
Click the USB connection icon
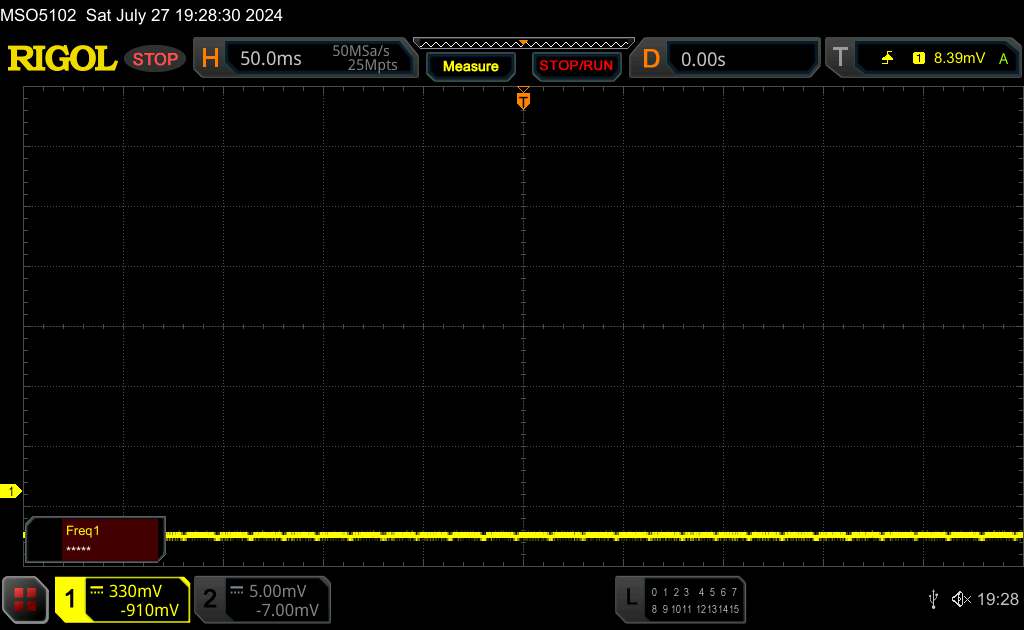pos(934,599)
